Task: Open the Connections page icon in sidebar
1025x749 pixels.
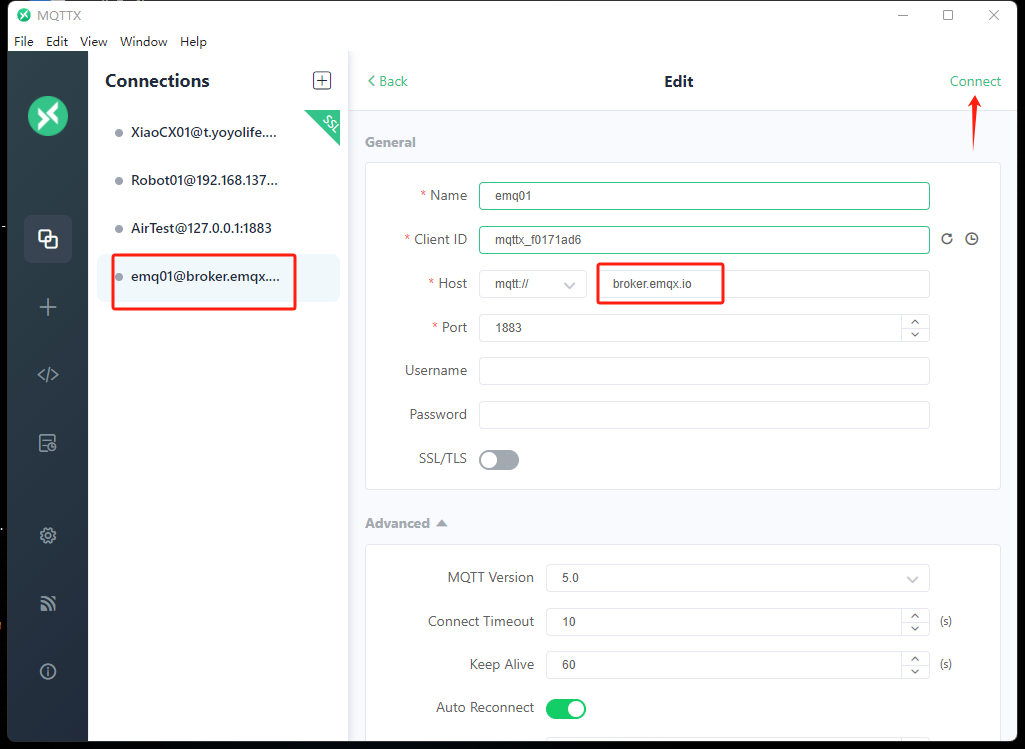Action: pyautogui.click(x=48, y=239)
